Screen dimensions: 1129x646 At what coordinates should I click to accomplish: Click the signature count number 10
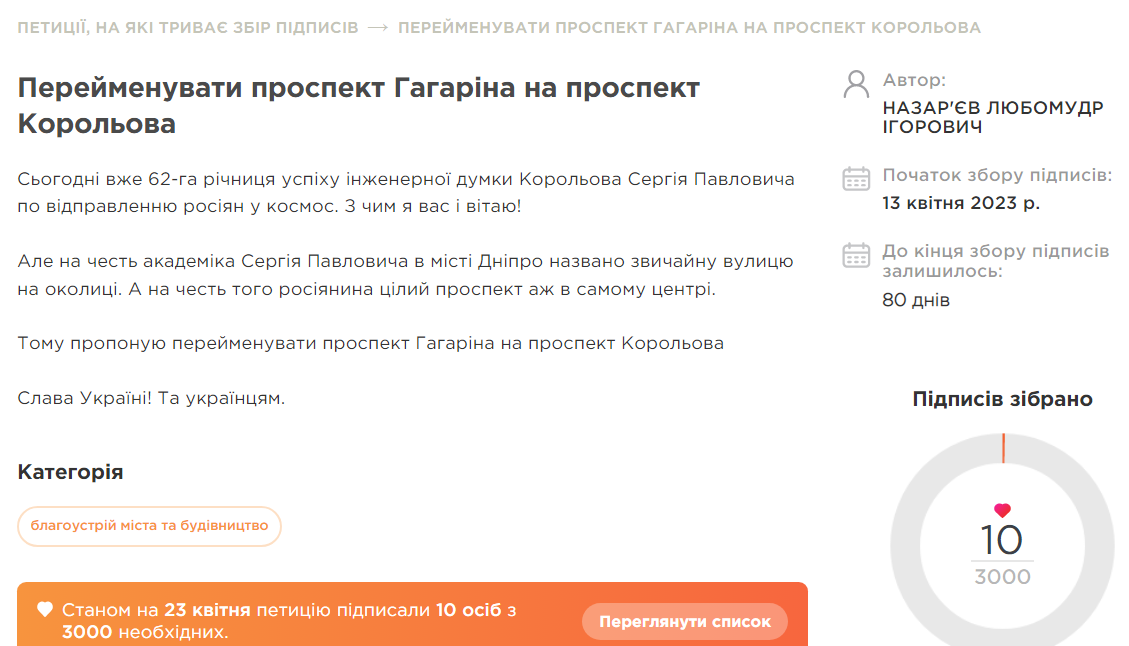1002,540
